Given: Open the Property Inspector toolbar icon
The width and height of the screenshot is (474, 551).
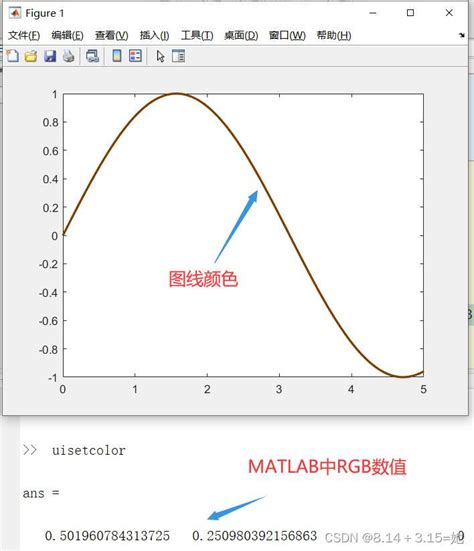Looking at the screenshot, I should 178,56.
